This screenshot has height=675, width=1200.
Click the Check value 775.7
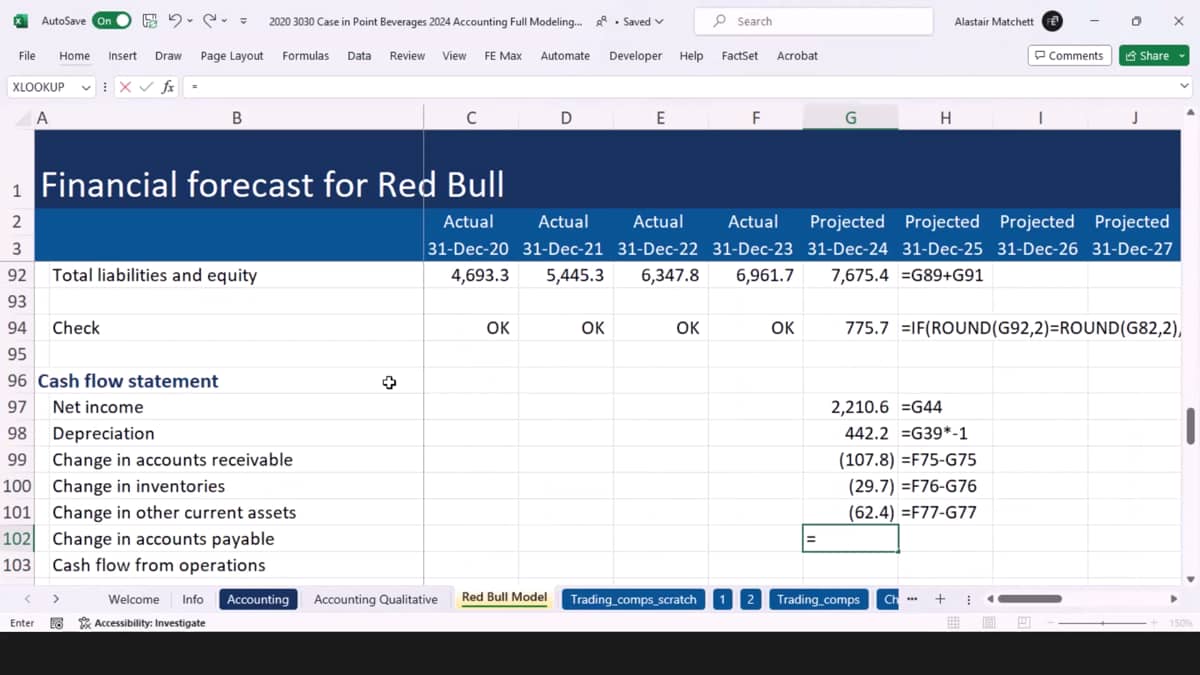point(867,328)
